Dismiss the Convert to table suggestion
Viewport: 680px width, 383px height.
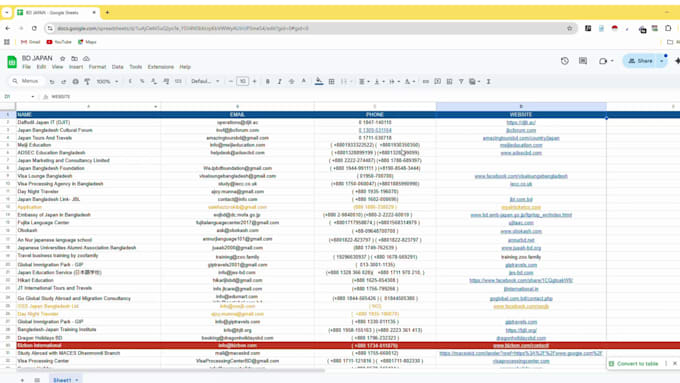(675, 363)
